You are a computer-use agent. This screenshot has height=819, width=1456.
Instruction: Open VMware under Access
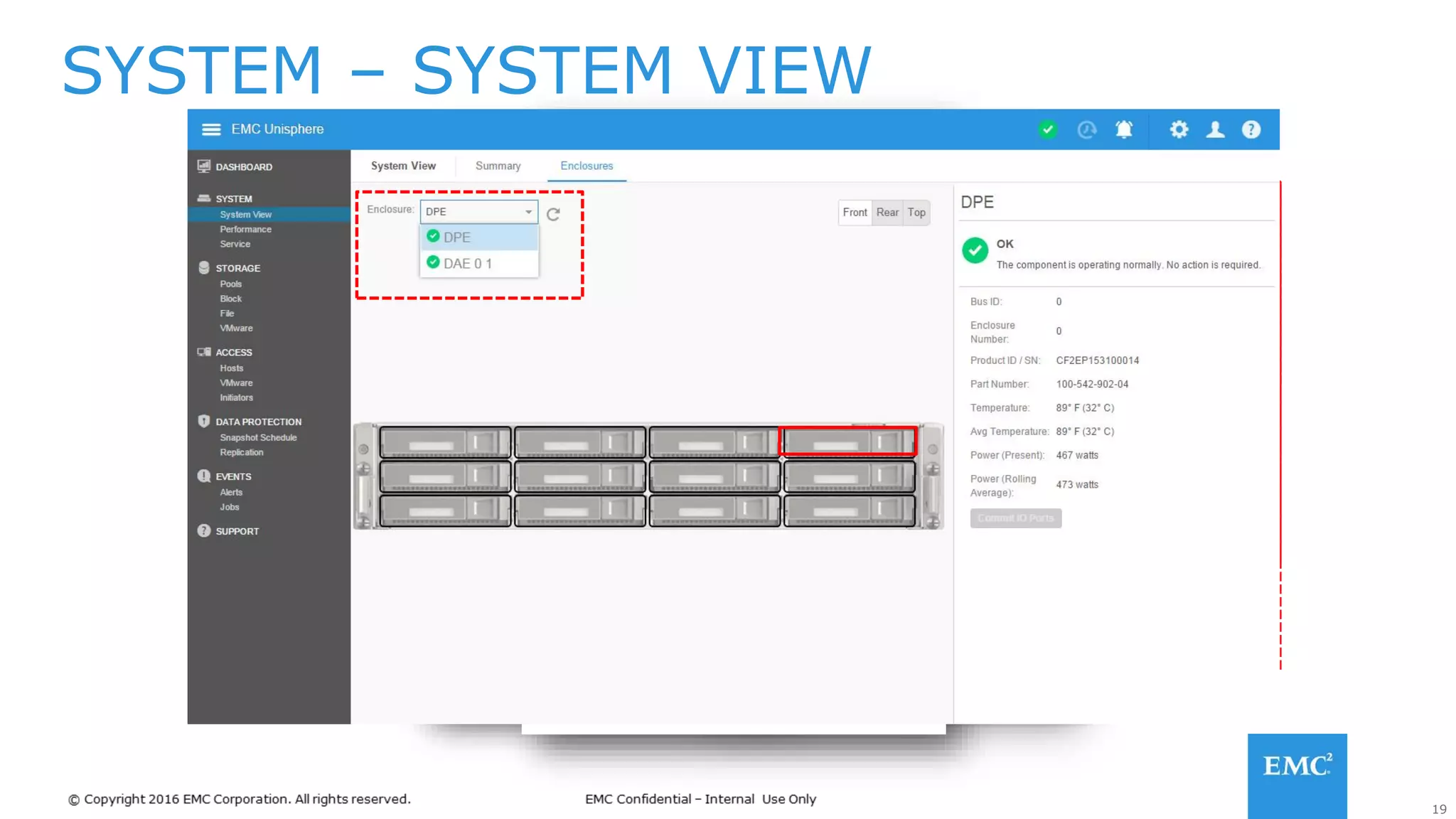click(237, 383)
